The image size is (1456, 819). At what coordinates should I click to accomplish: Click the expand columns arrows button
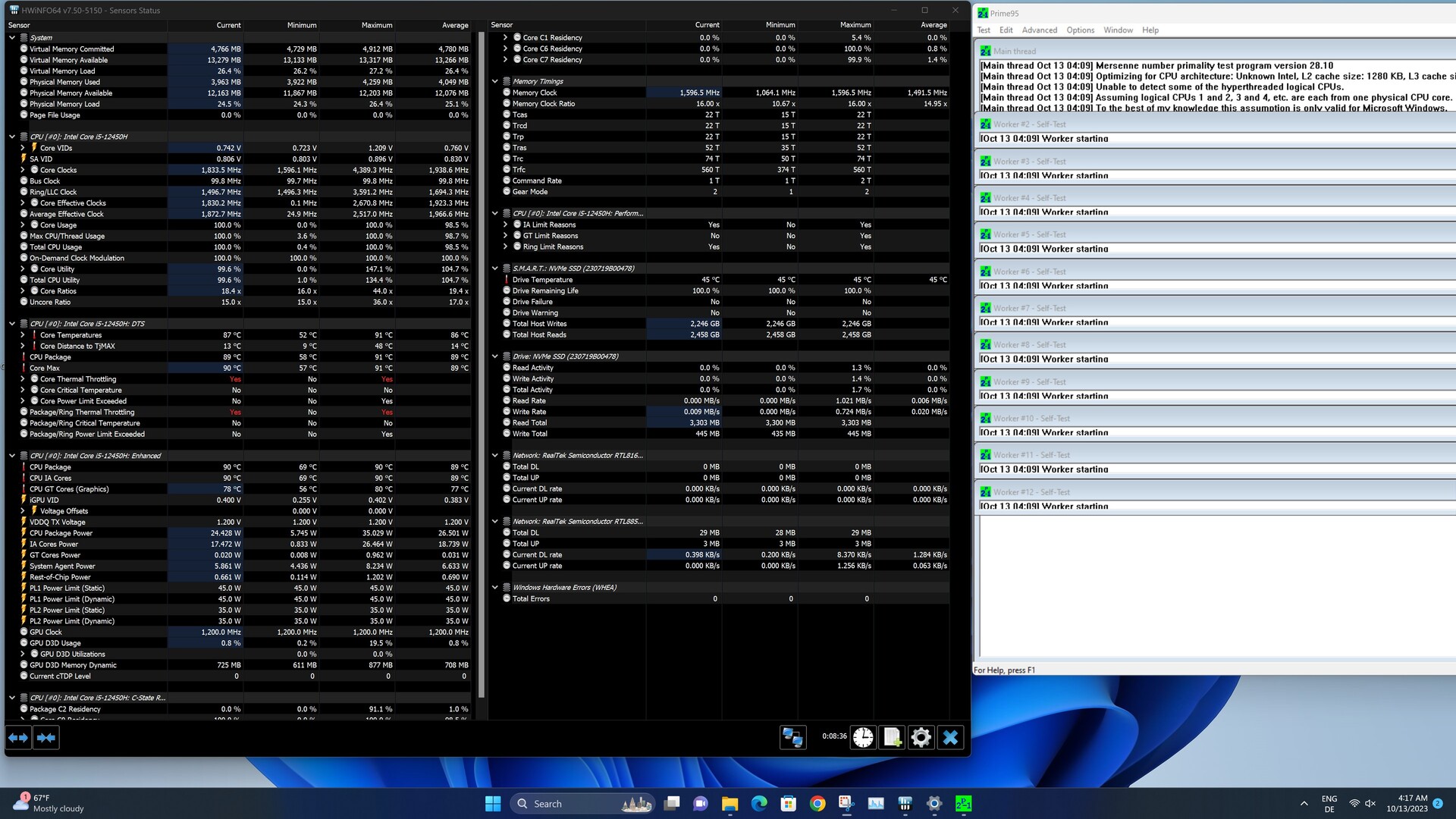(x=18, y=737)
